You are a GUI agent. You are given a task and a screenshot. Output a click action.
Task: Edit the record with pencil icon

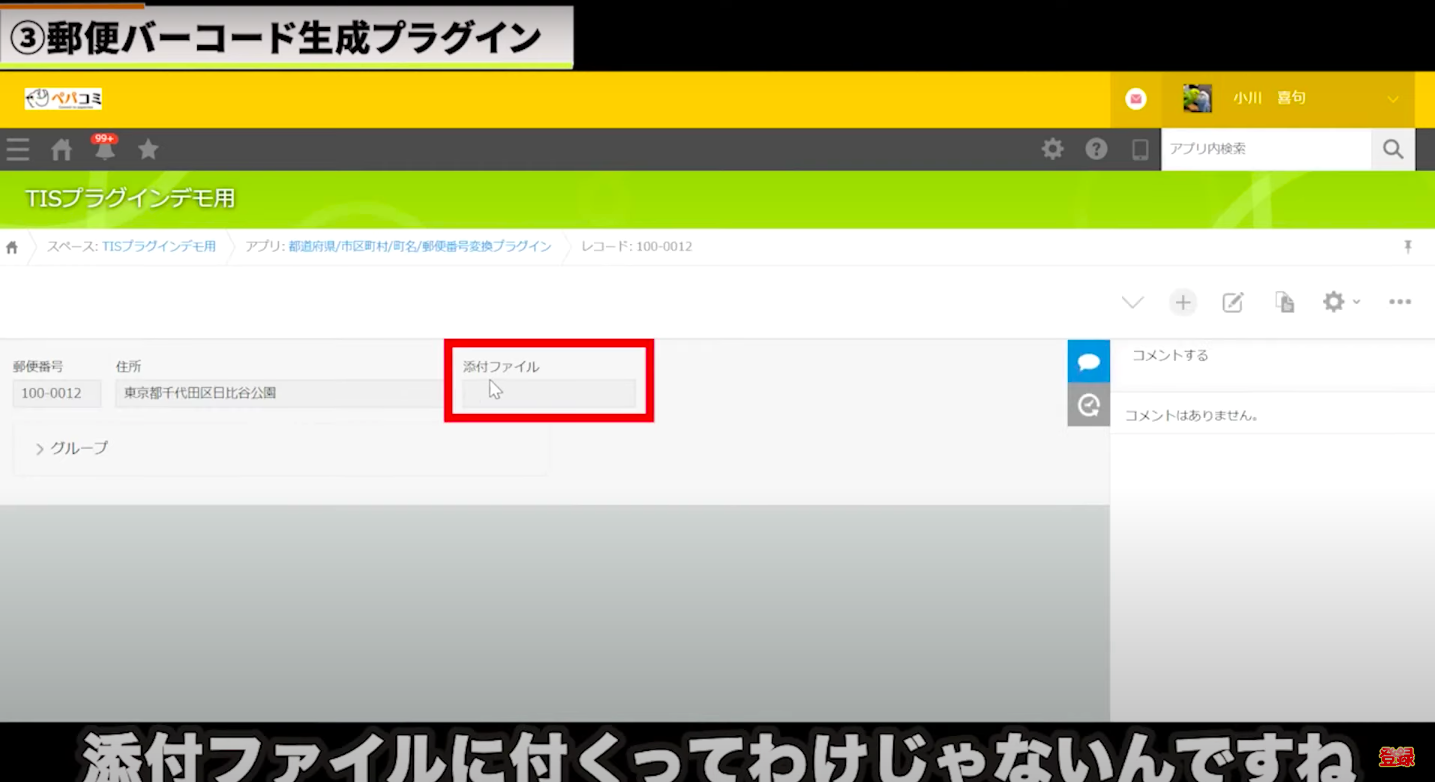(1233, 302)
